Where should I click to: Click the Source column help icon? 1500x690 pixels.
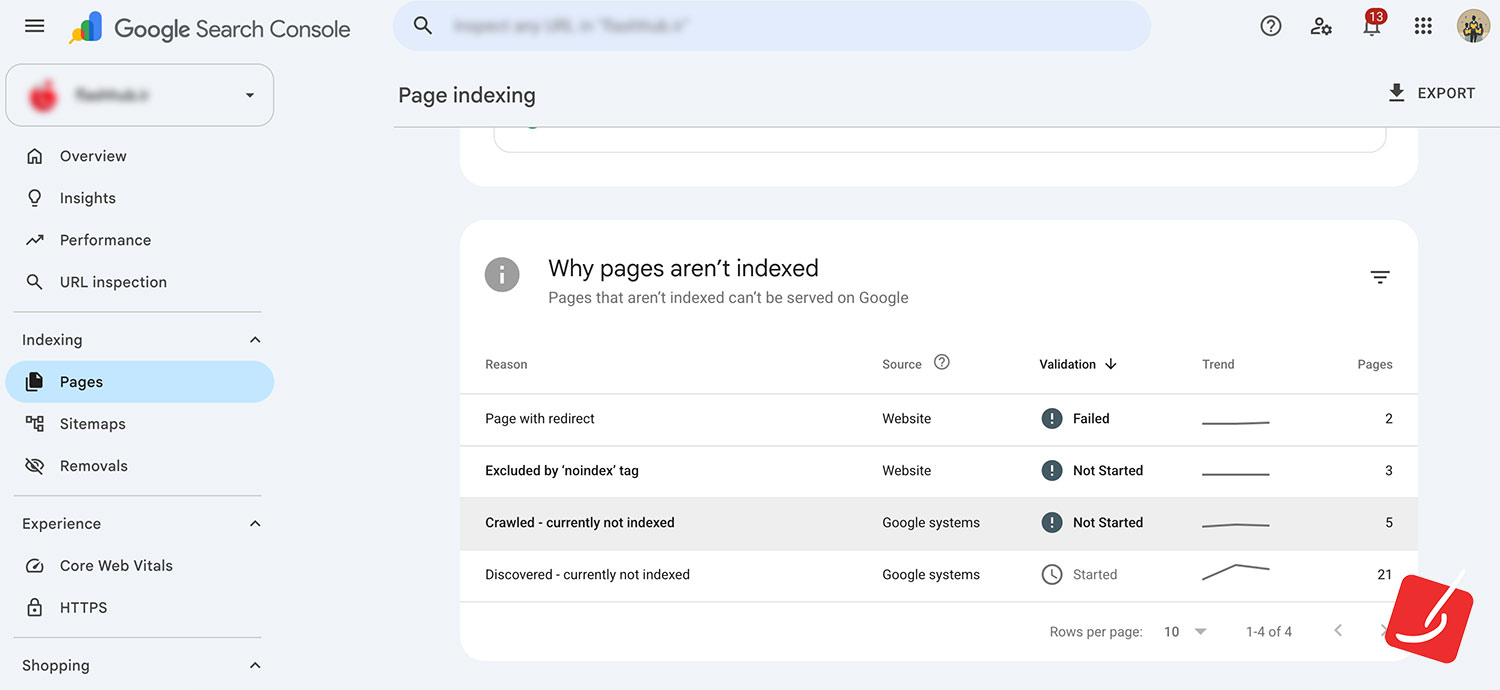tap(941, 362)
